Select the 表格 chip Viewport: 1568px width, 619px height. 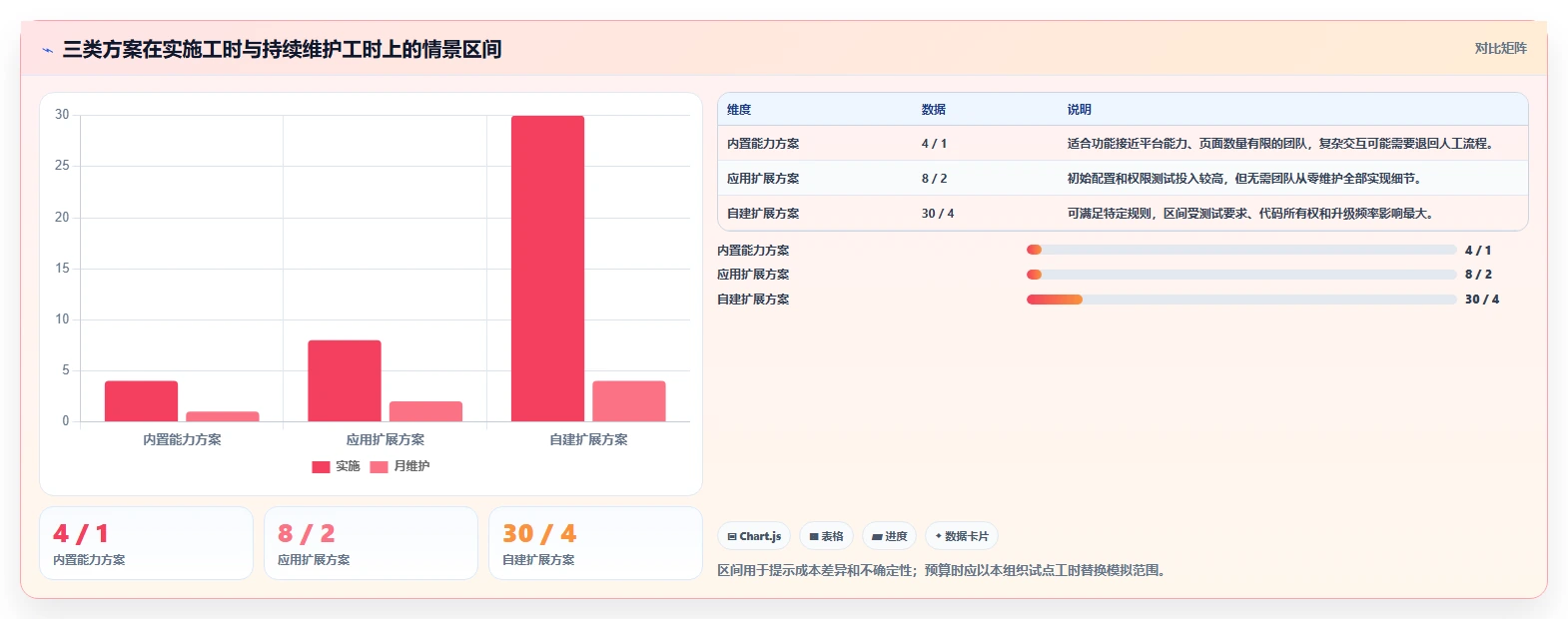point(826,536)
